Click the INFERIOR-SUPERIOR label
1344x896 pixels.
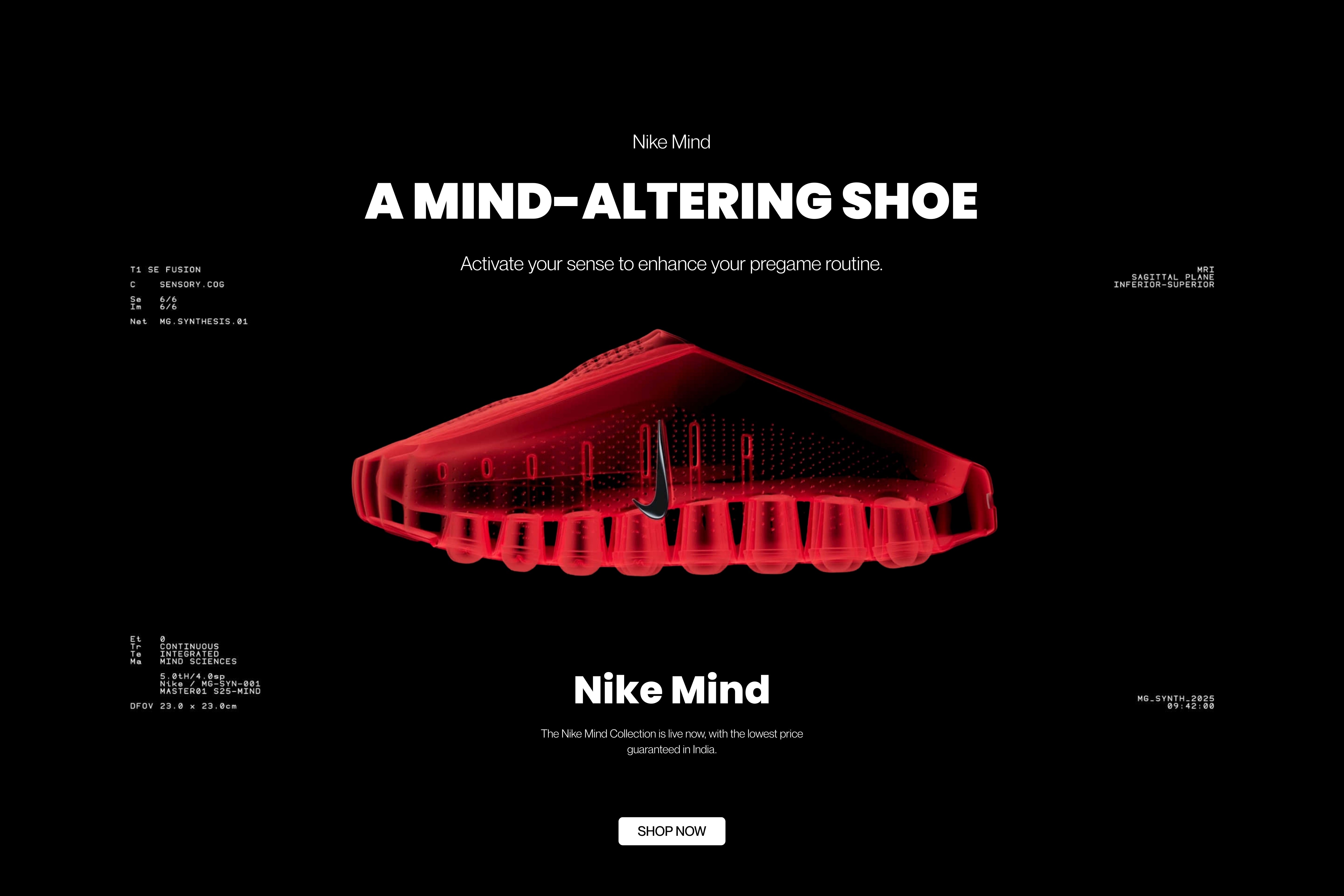point(1164,284)
